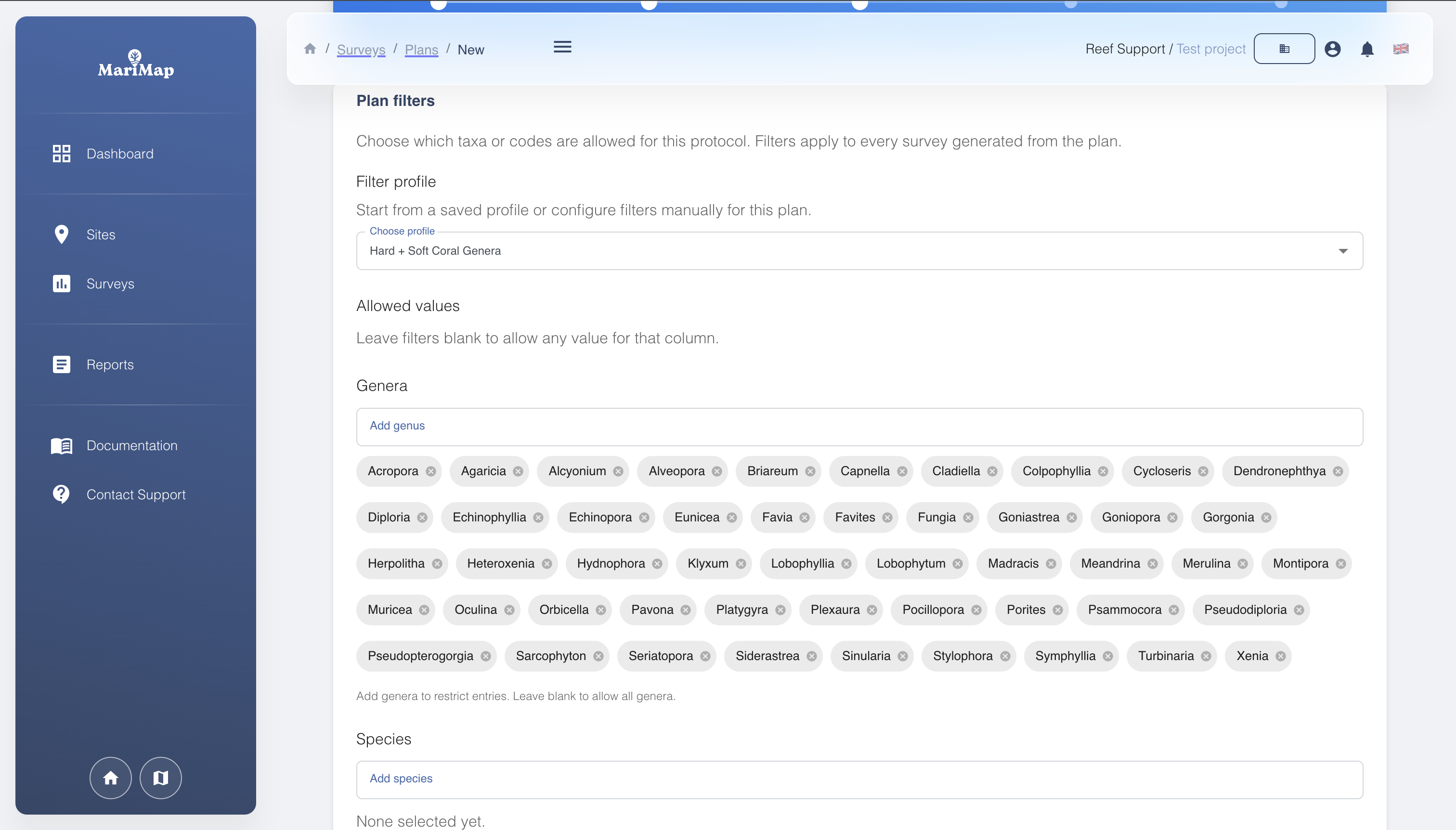Remove the Acropora genus chip
1456x830 pixels.
pyautogui.click(x=430, y=471)
